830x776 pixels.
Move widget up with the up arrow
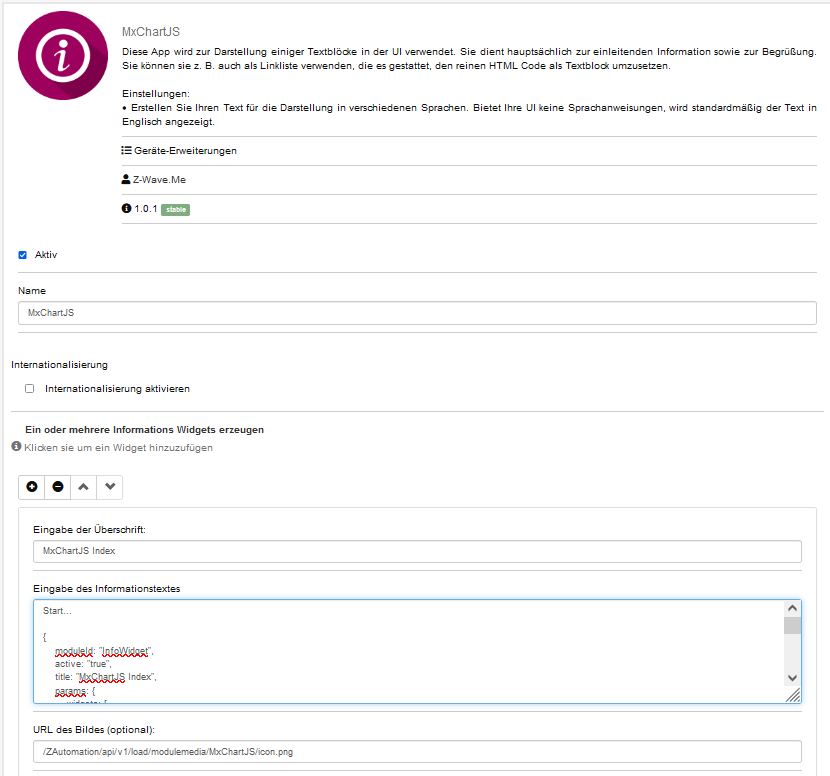point(84,487)
